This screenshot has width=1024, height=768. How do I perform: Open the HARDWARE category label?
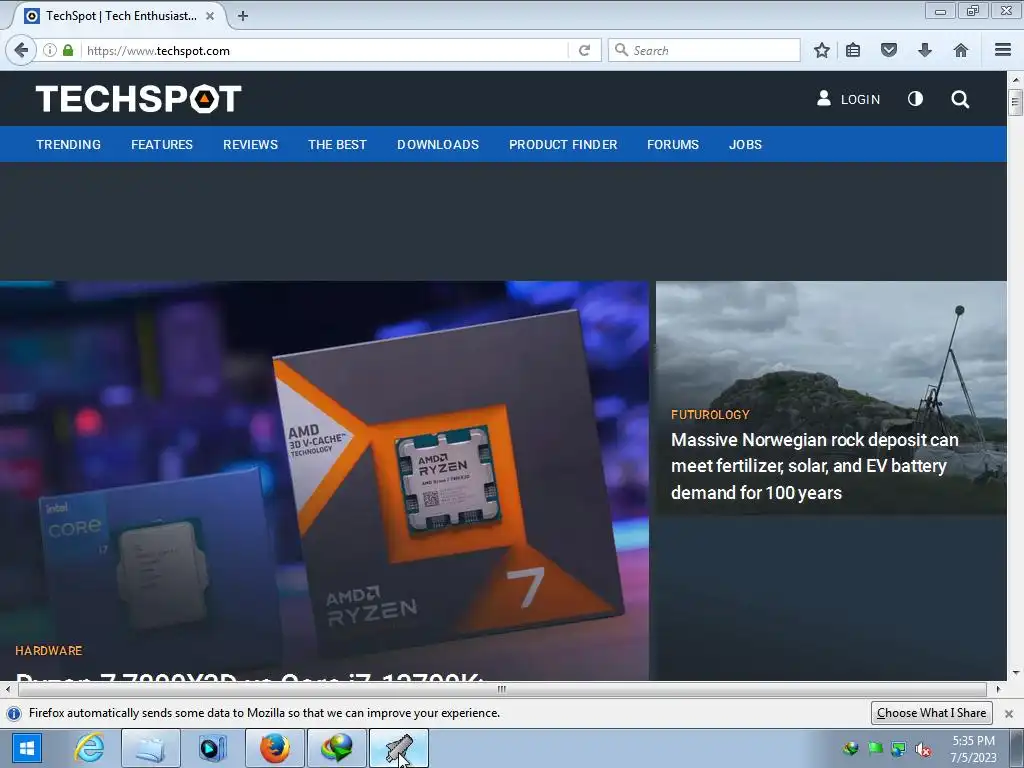click(x=49, y=650)
